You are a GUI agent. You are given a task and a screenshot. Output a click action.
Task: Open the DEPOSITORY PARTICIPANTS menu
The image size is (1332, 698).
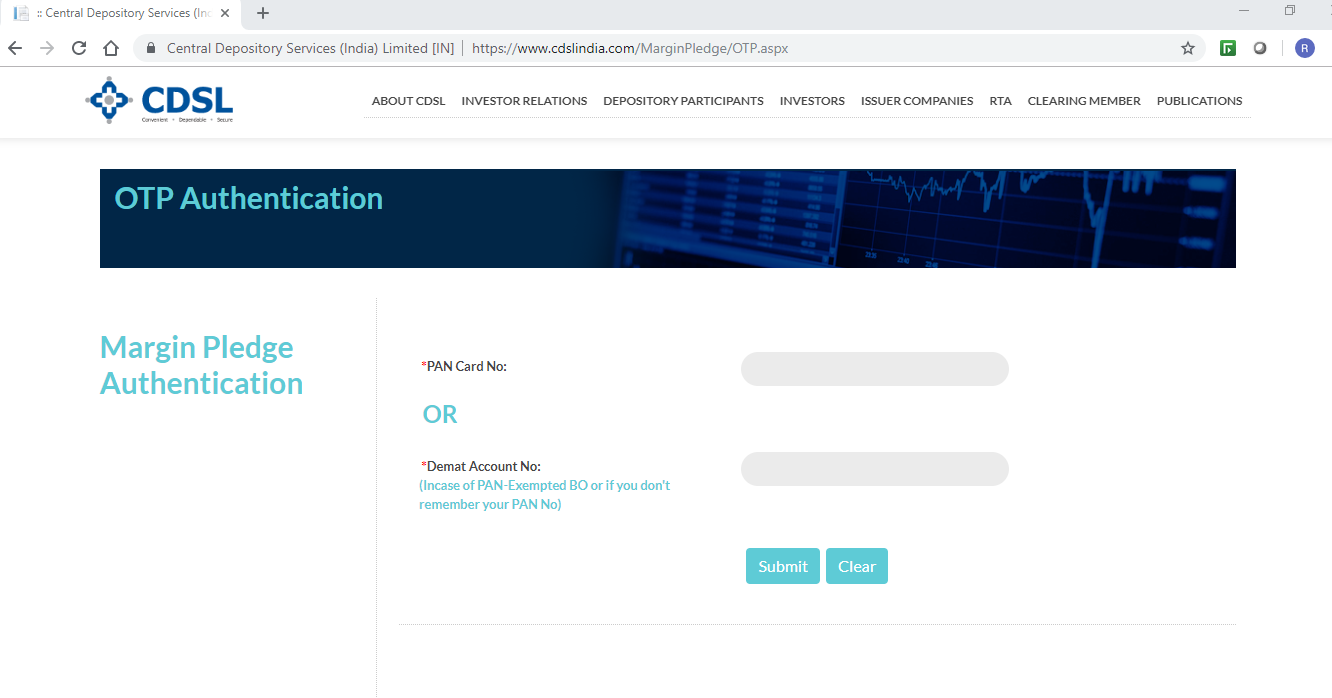pos(683,101)
